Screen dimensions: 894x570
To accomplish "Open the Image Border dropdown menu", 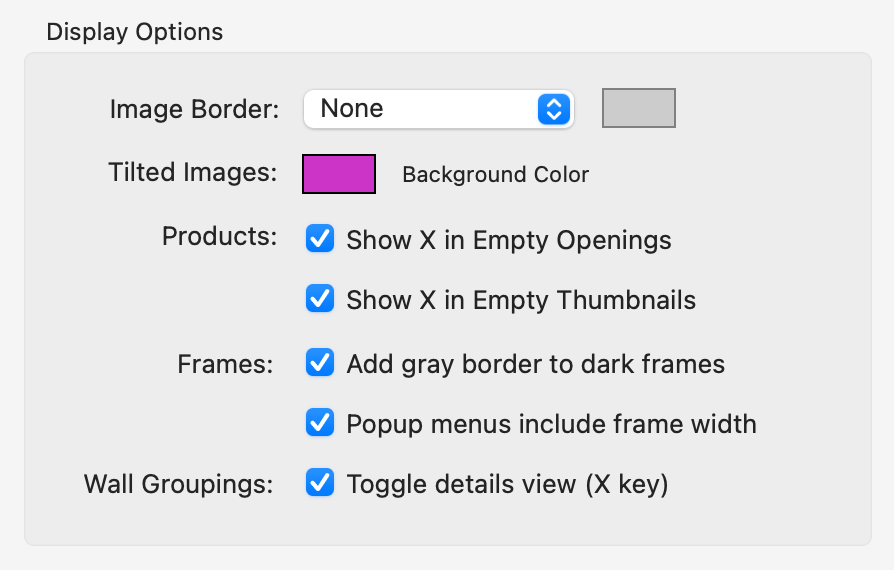I will (436, 109).
